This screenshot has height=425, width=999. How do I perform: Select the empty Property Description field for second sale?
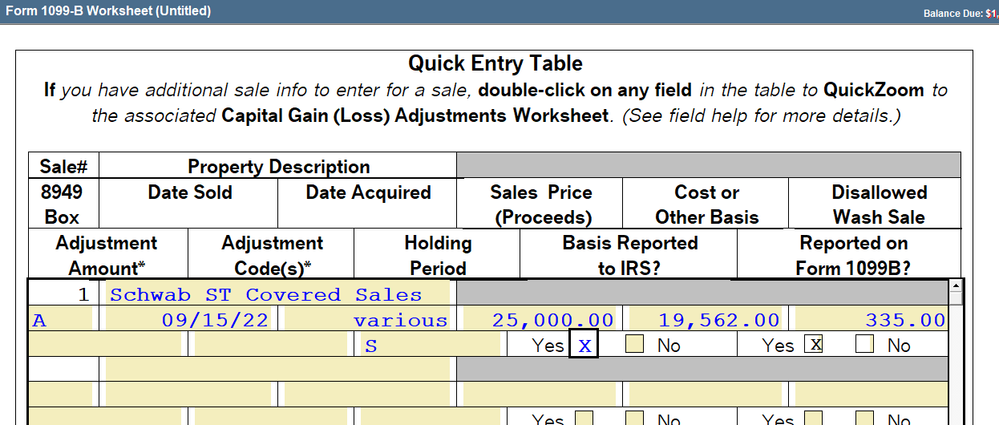tap(280, 370)
